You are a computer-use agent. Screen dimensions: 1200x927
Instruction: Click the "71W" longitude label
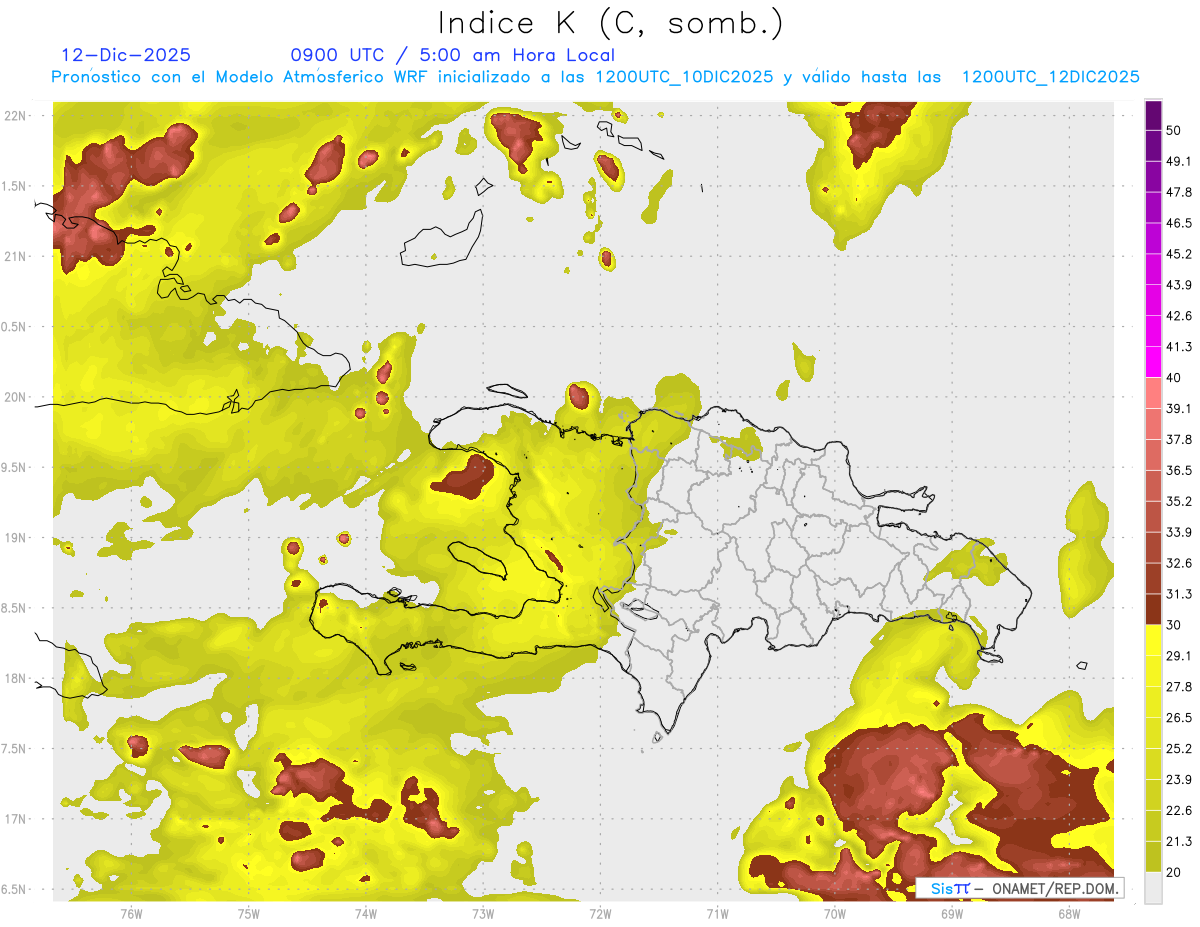click(717, 913)
